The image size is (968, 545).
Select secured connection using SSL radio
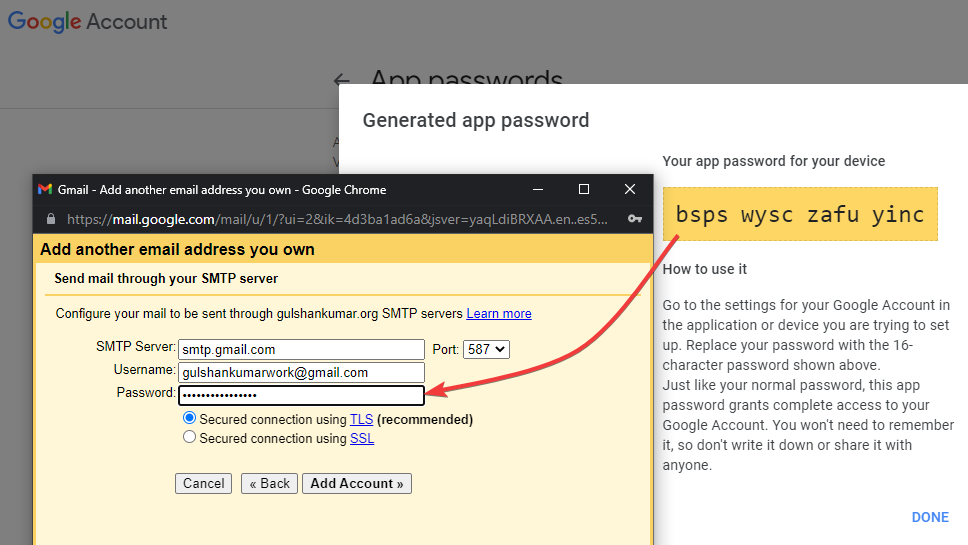(x=190, y=437)
